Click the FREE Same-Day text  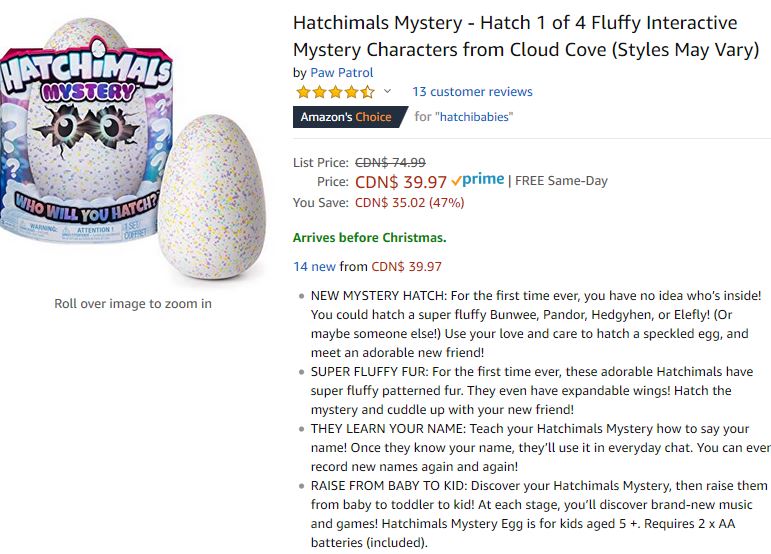coord(561,181)
